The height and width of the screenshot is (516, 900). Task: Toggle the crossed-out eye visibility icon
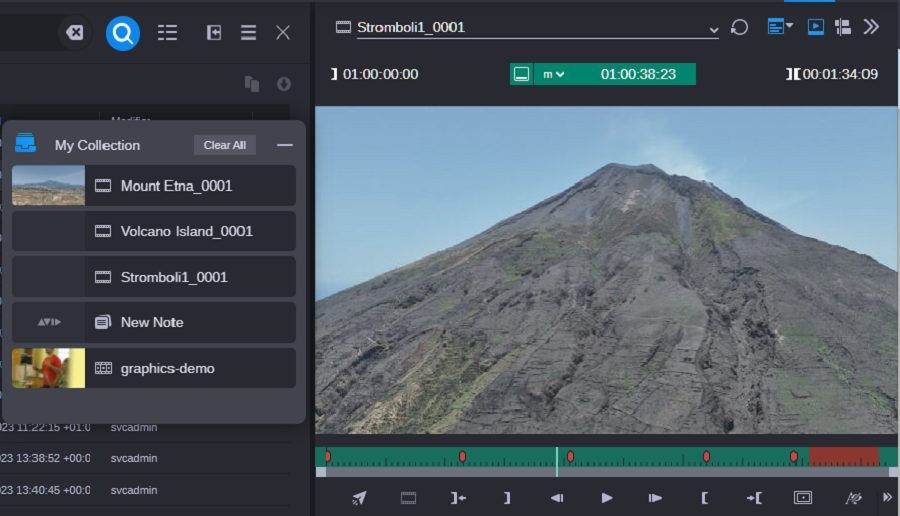pyautogui.click(x=853, y=497)
